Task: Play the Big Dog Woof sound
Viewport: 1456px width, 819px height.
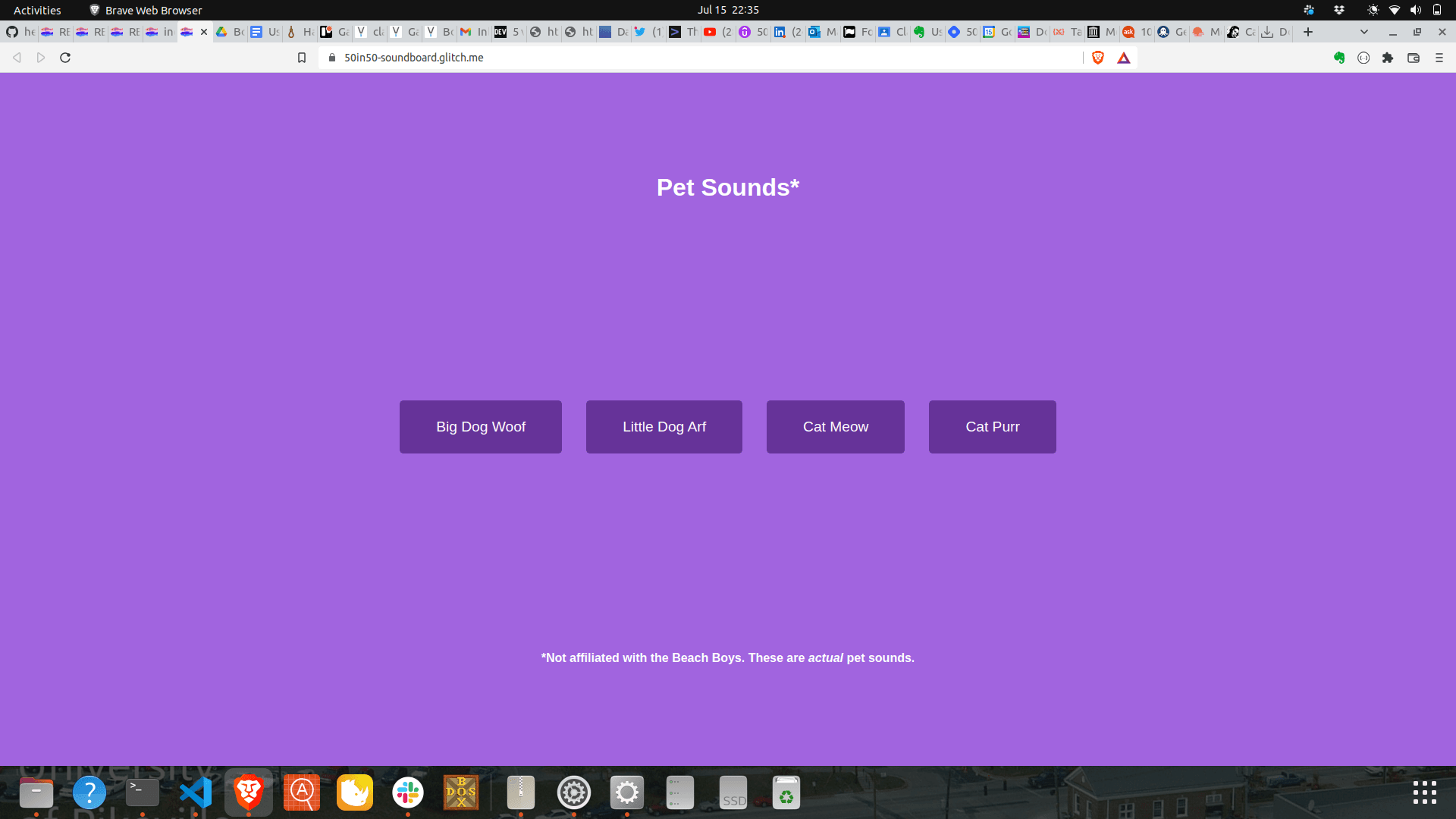Action: (x=481, y=427)
